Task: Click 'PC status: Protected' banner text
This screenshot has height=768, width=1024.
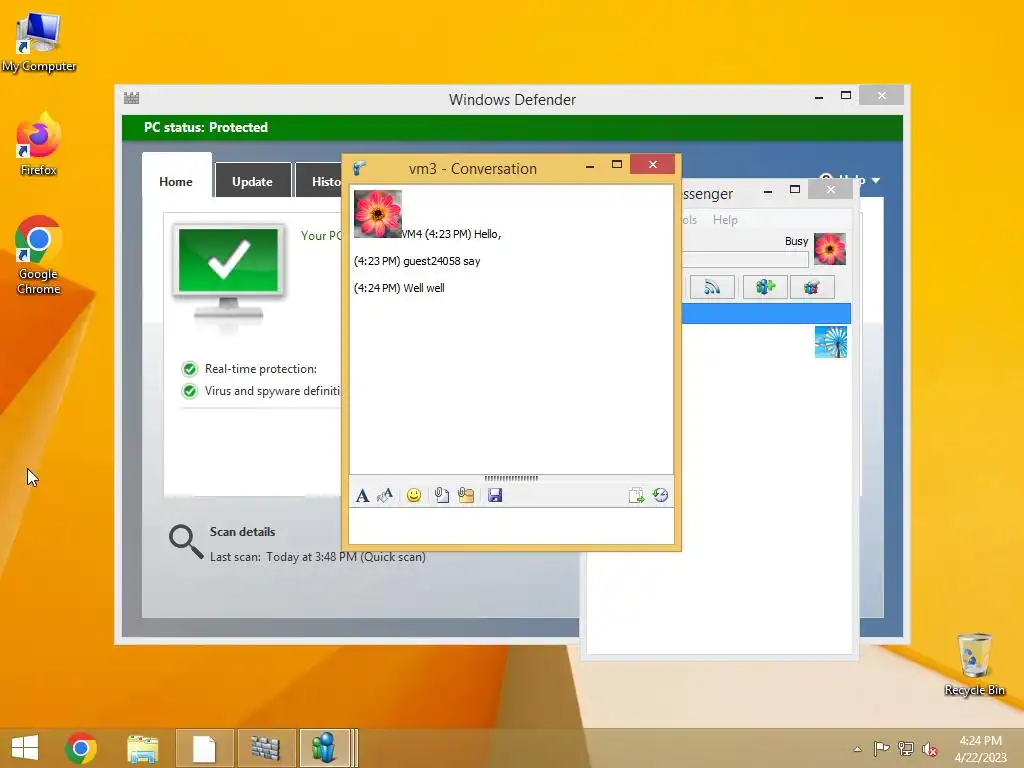Action: [x=206, y=127]
